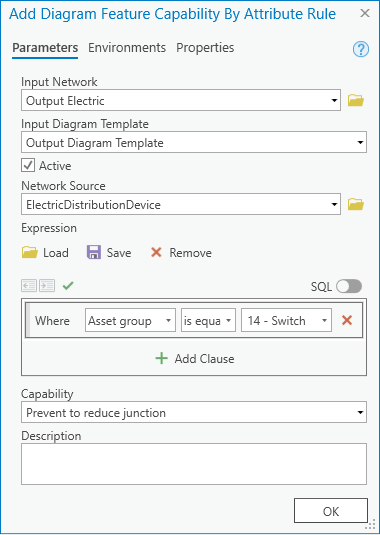Browse for Input Network with folder icon

pyautogui.click(x=355, y=101)
